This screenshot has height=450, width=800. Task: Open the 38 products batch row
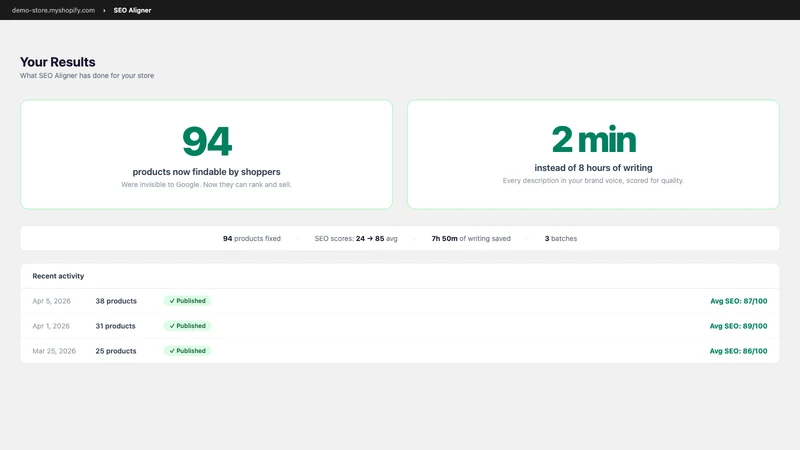(400, 301)
